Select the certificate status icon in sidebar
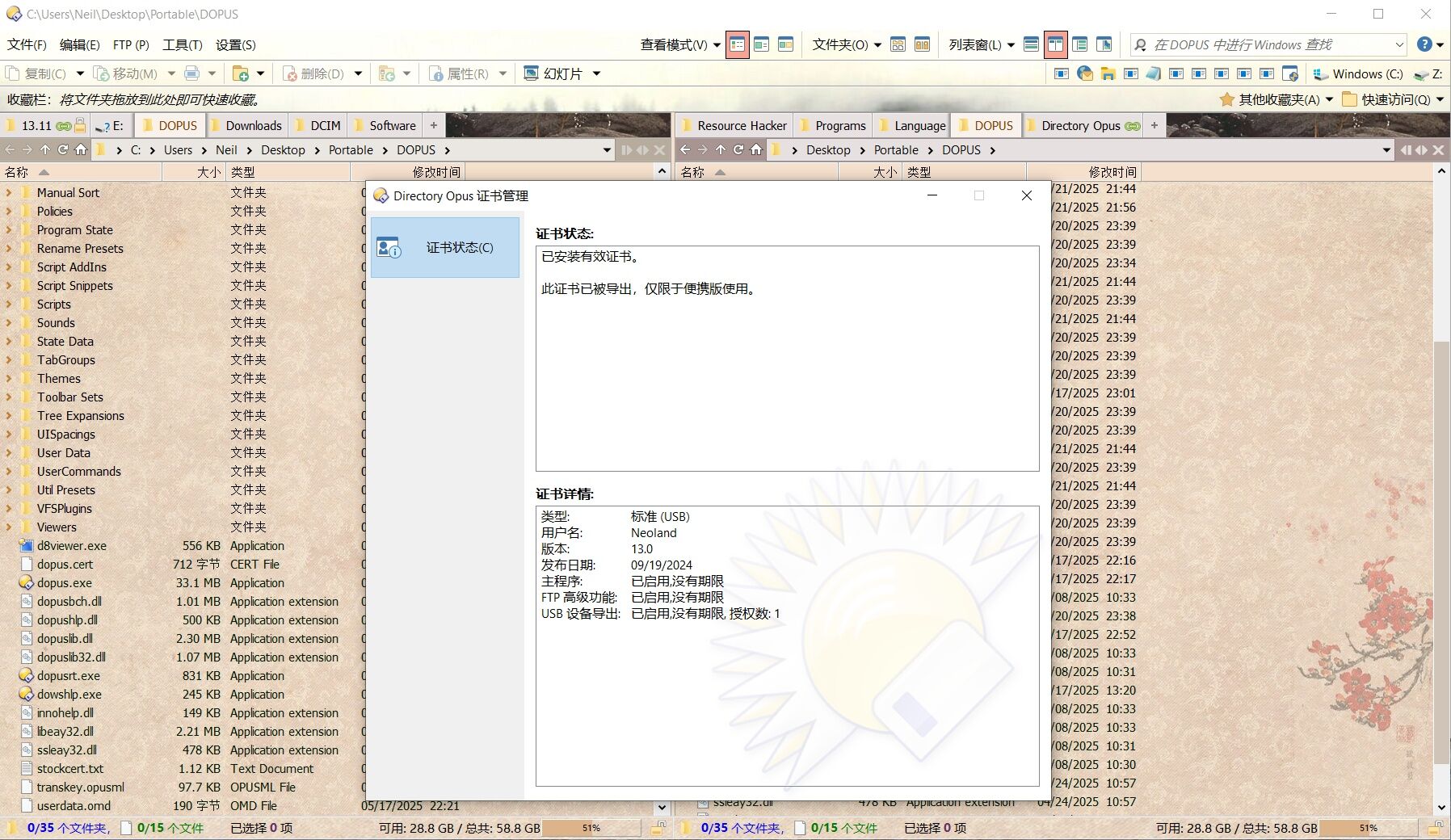 [389, 248]
